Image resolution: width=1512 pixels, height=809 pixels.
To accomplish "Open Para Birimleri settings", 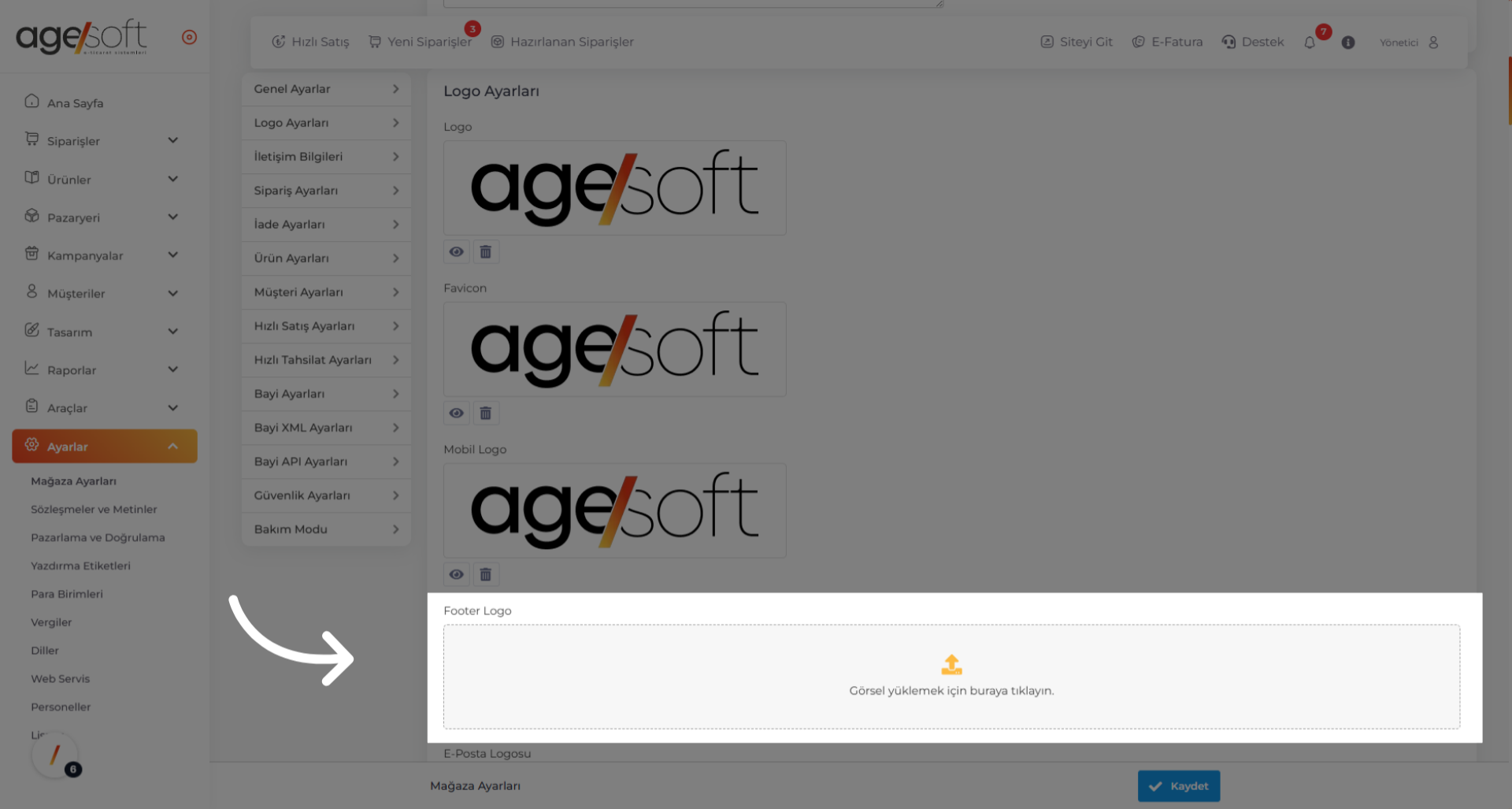I will click(67, 594).
